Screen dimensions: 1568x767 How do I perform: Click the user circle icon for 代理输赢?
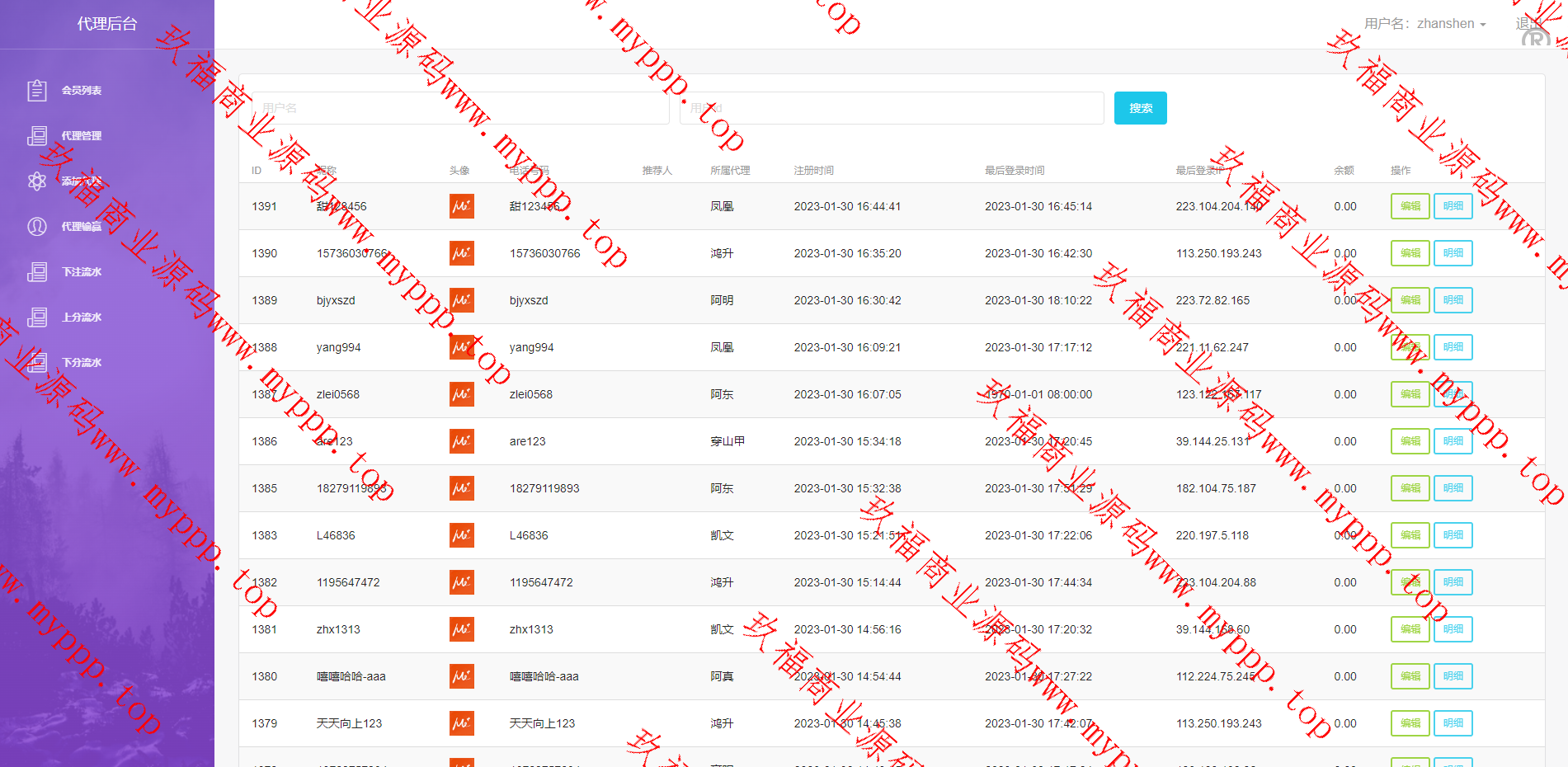click(x=37, y=226)
